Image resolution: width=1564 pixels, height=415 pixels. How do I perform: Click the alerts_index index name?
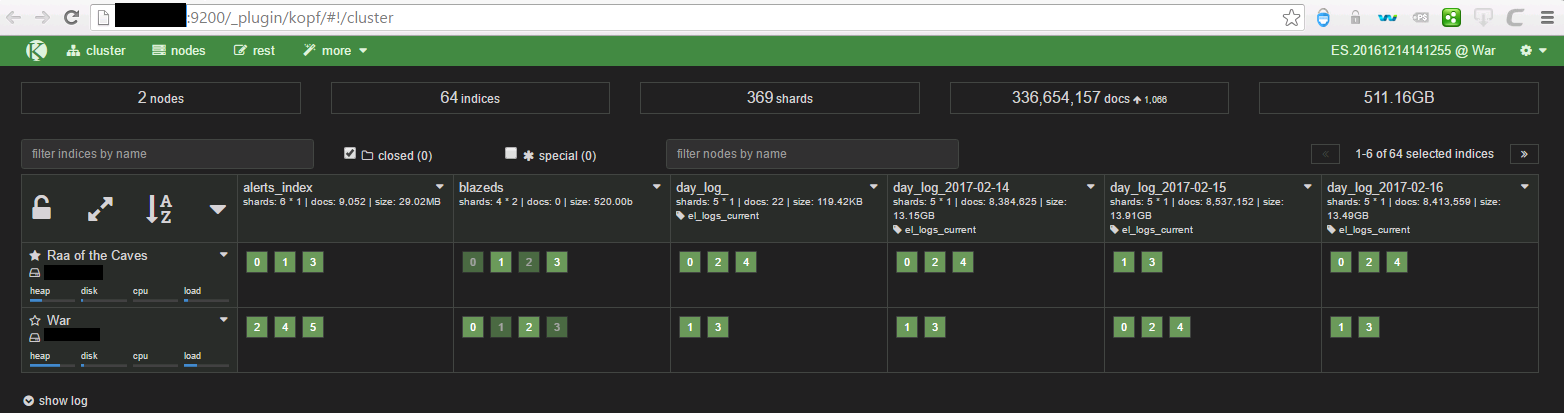coord(278,187)
